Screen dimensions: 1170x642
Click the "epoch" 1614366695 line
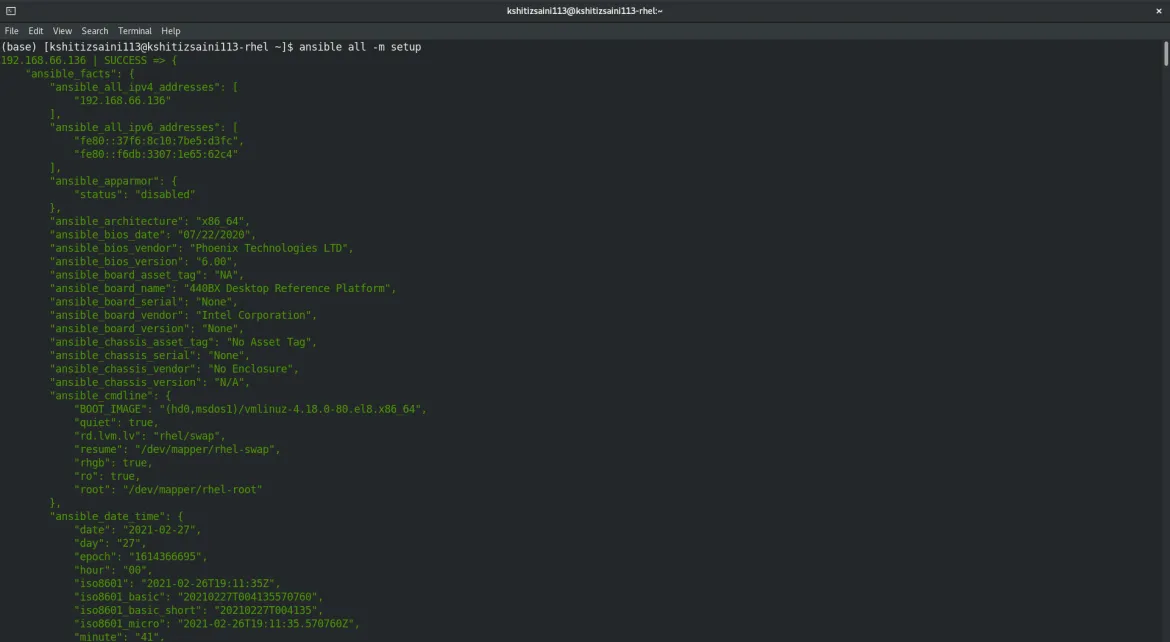pos(140,557)
